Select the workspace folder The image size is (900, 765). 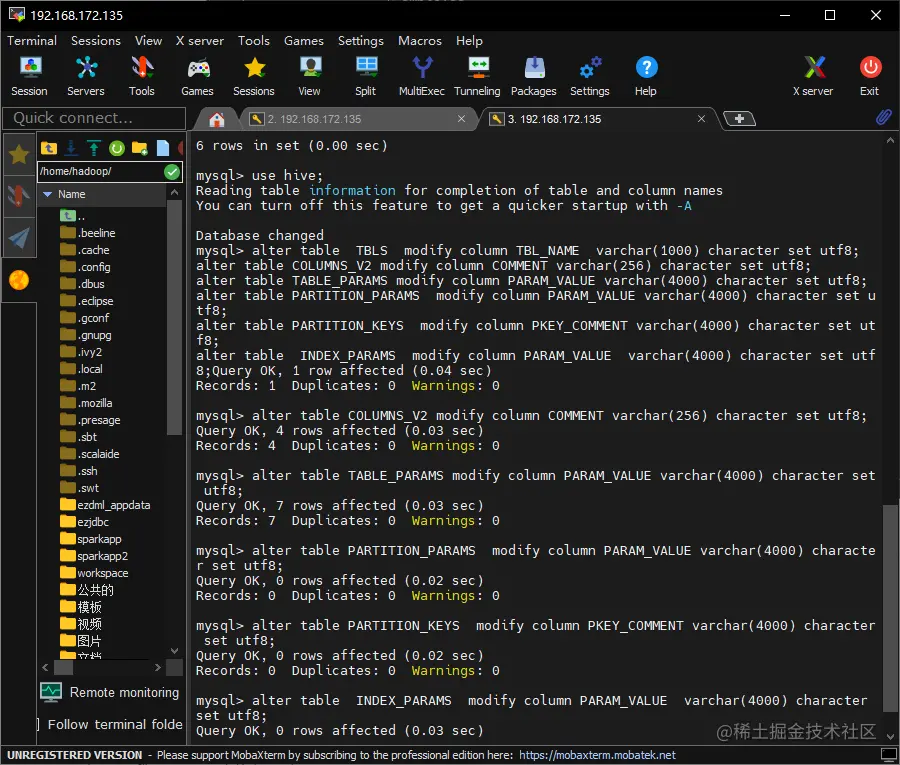95,573
